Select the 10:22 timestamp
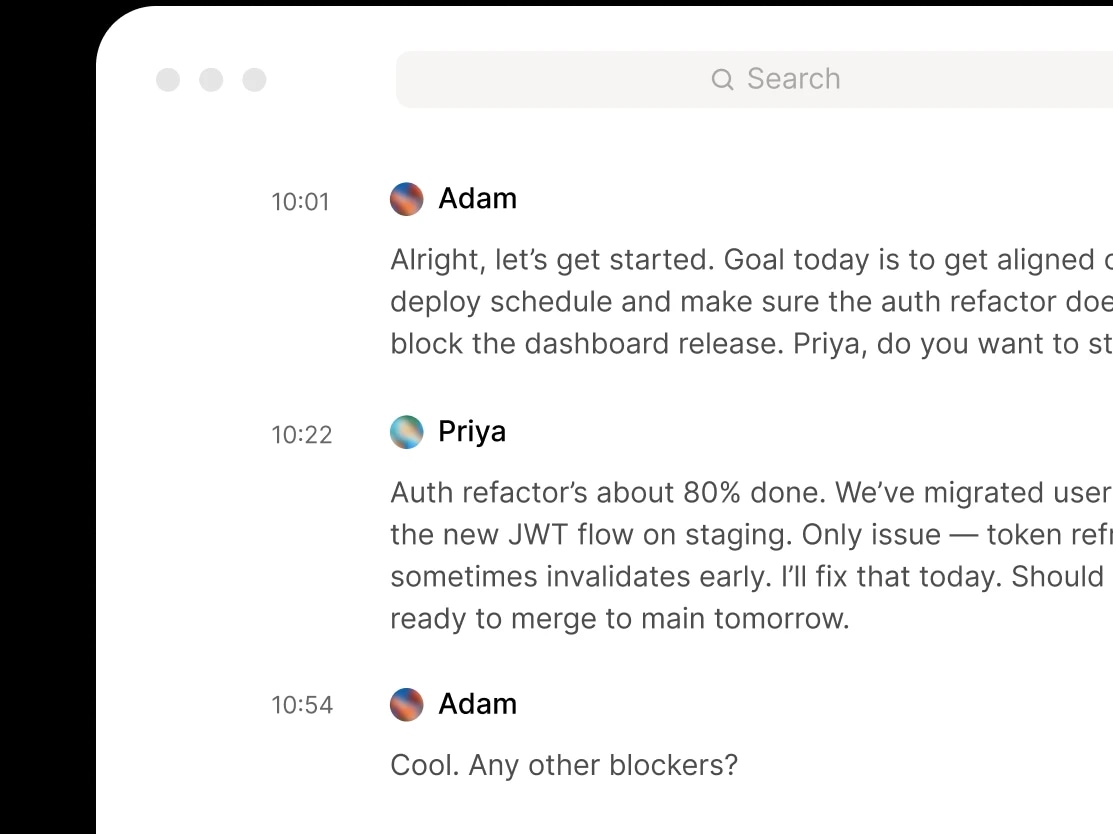Screen dimensions: 1113x834 click(303, 435)
